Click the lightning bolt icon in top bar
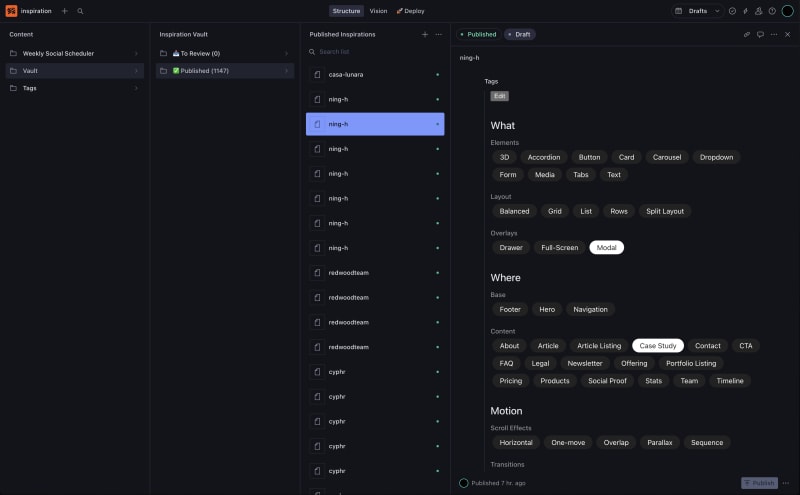 pos(745,11)
